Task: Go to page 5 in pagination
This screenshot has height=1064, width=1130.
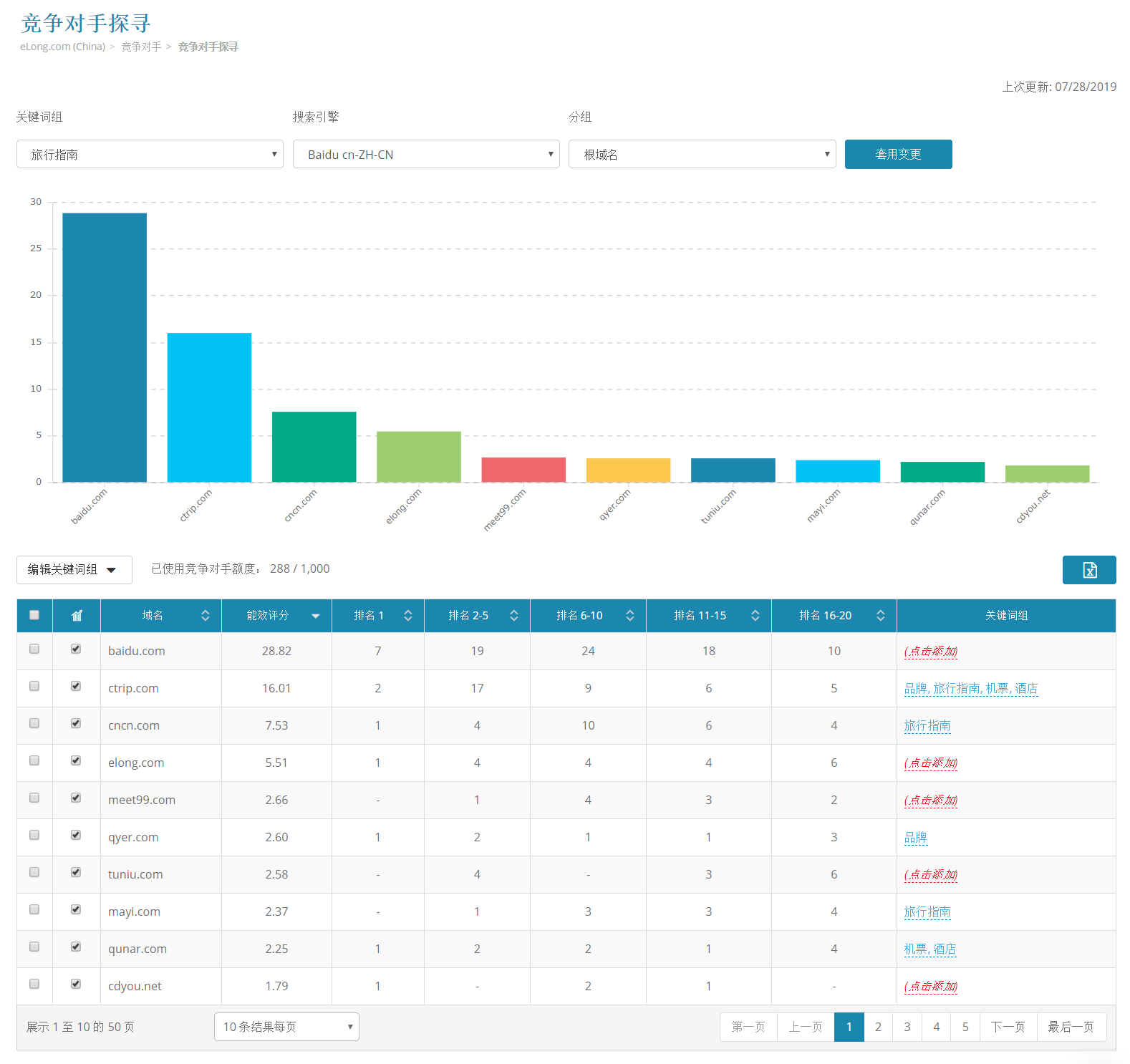Action: pos(965,1027)
